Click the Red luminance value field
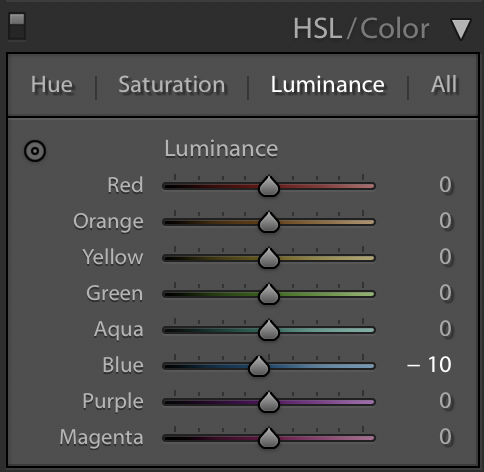This screenshot has width=484, height=472. tap(445, 185)
